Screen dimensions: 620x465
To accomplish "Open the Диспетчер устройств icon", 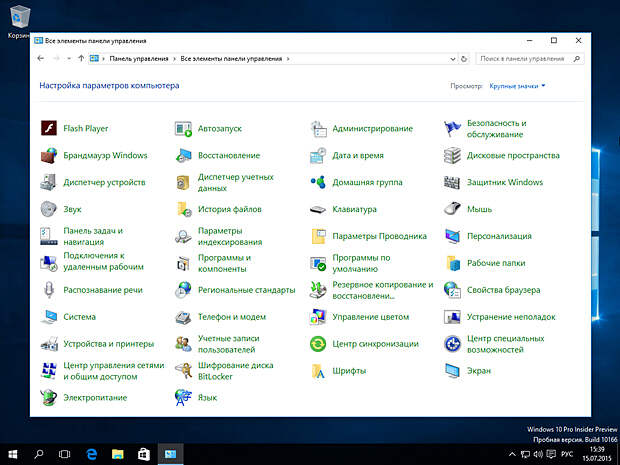I will point(49,182).
